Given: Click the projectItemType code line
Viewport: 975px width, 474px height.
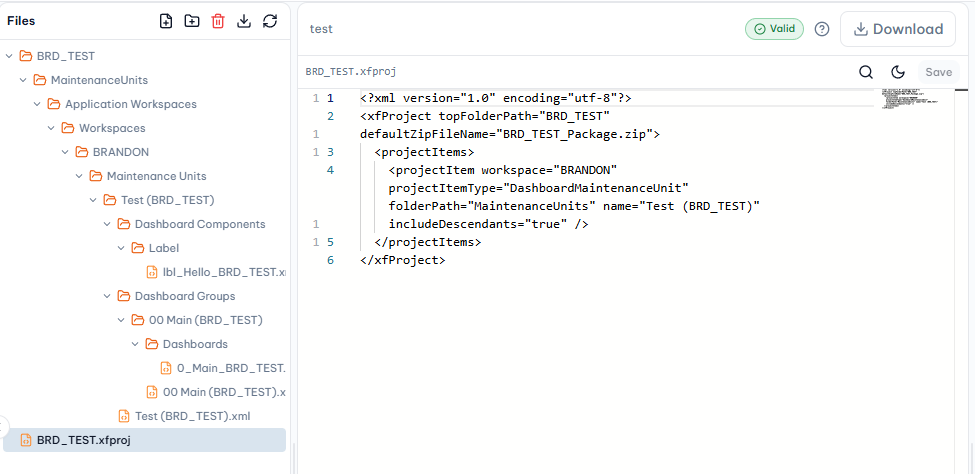Looking at the screenshot, I should (x=538, y=188).
